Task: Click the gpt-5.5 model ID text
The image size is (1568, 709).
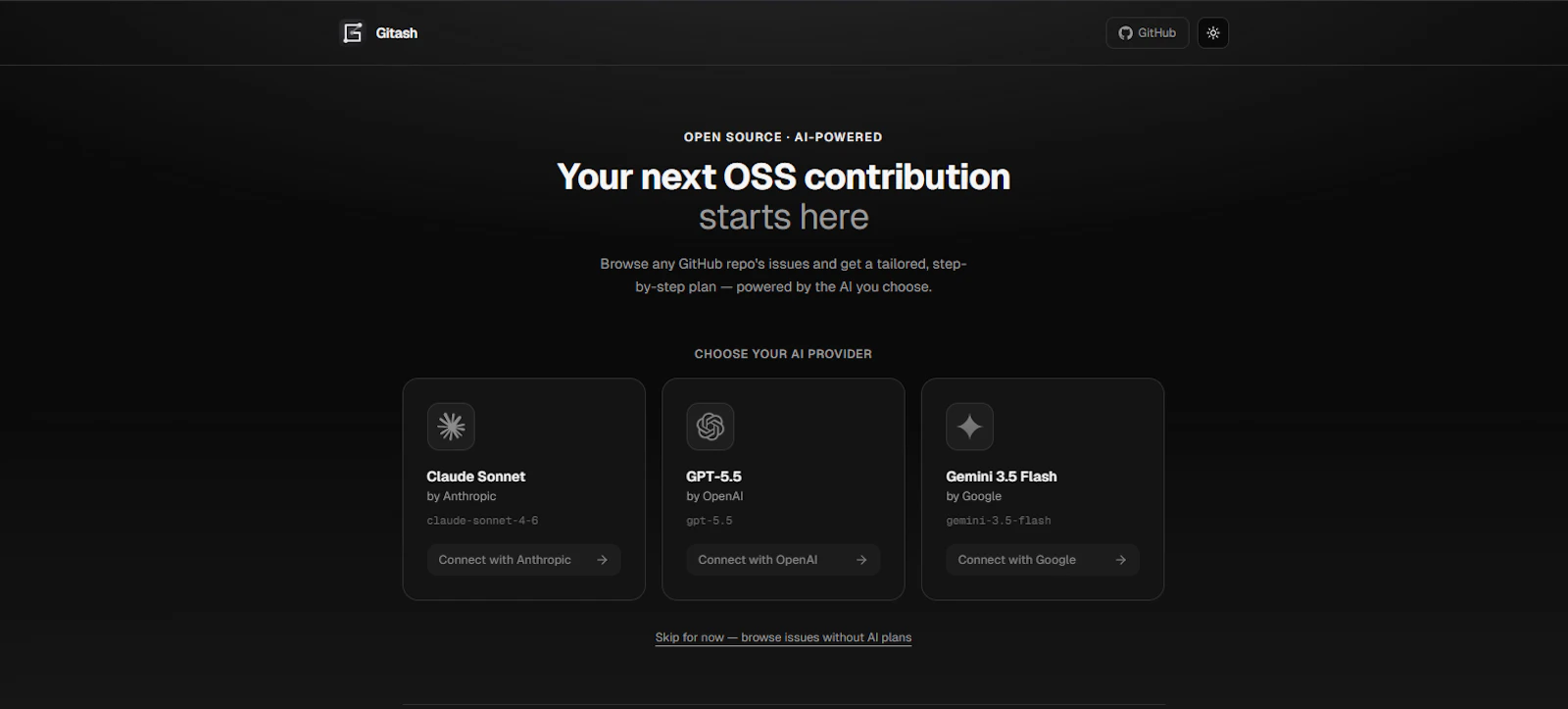Action: click(710, 521)
